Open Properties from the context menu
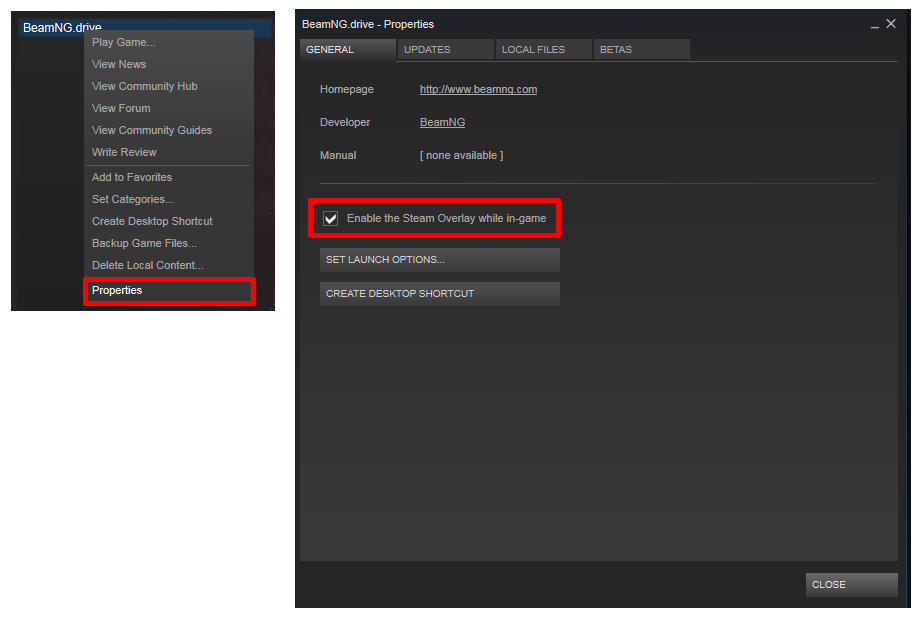 [x=169, y=290]
